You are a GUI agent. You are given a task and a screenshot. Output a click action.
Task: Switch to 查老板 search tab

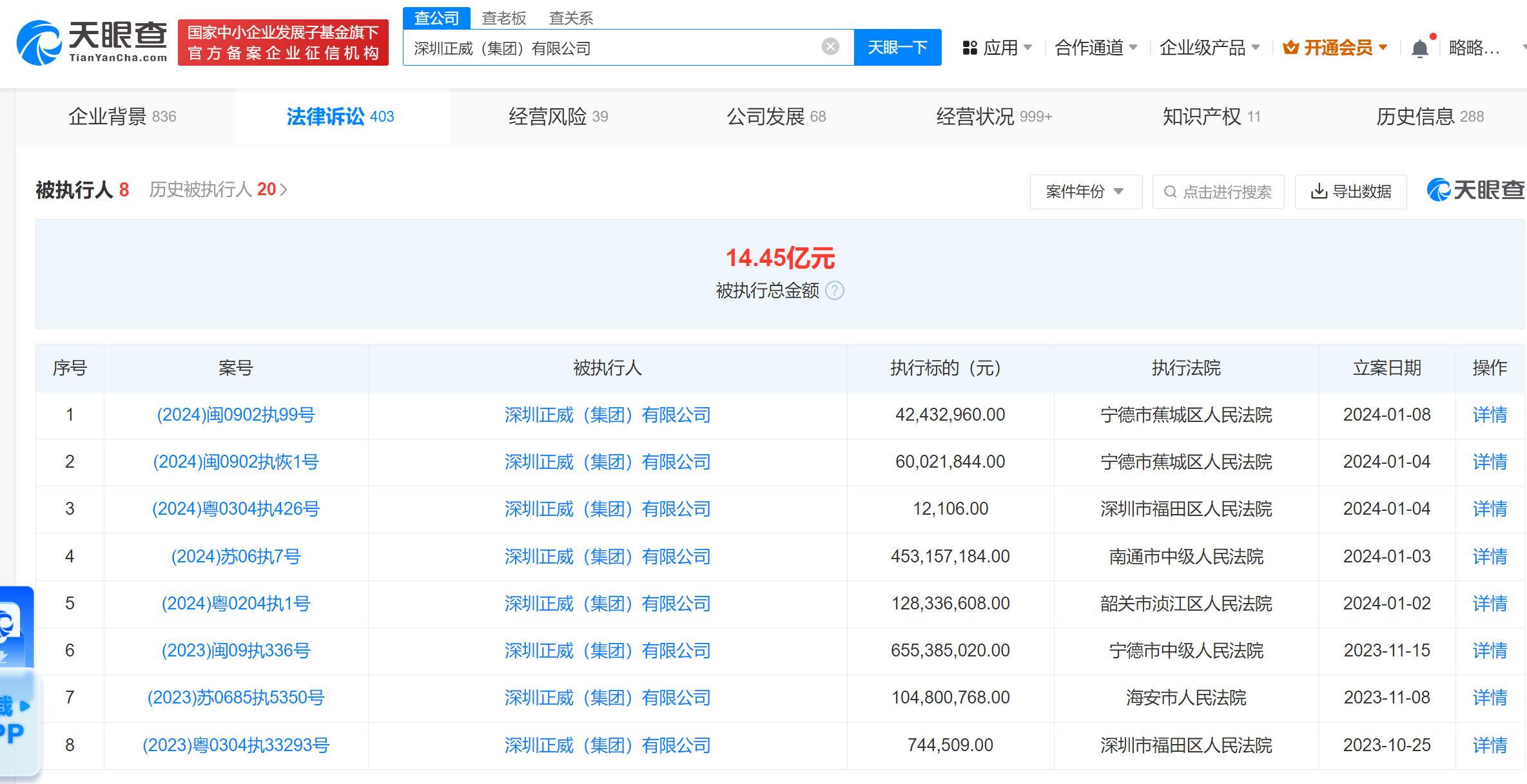503,18
